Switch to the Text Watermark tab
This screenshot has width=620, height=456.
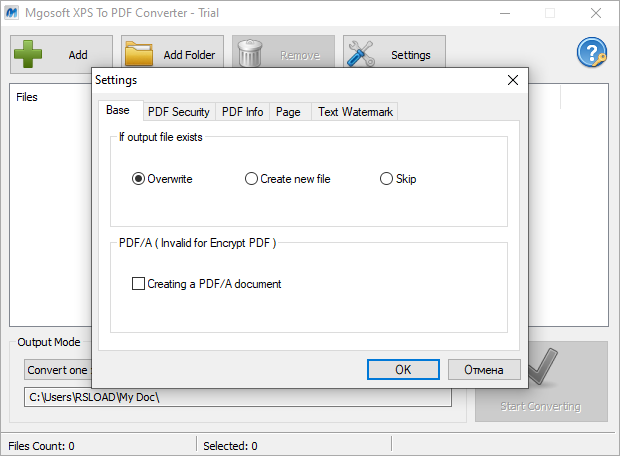[355, 112]
